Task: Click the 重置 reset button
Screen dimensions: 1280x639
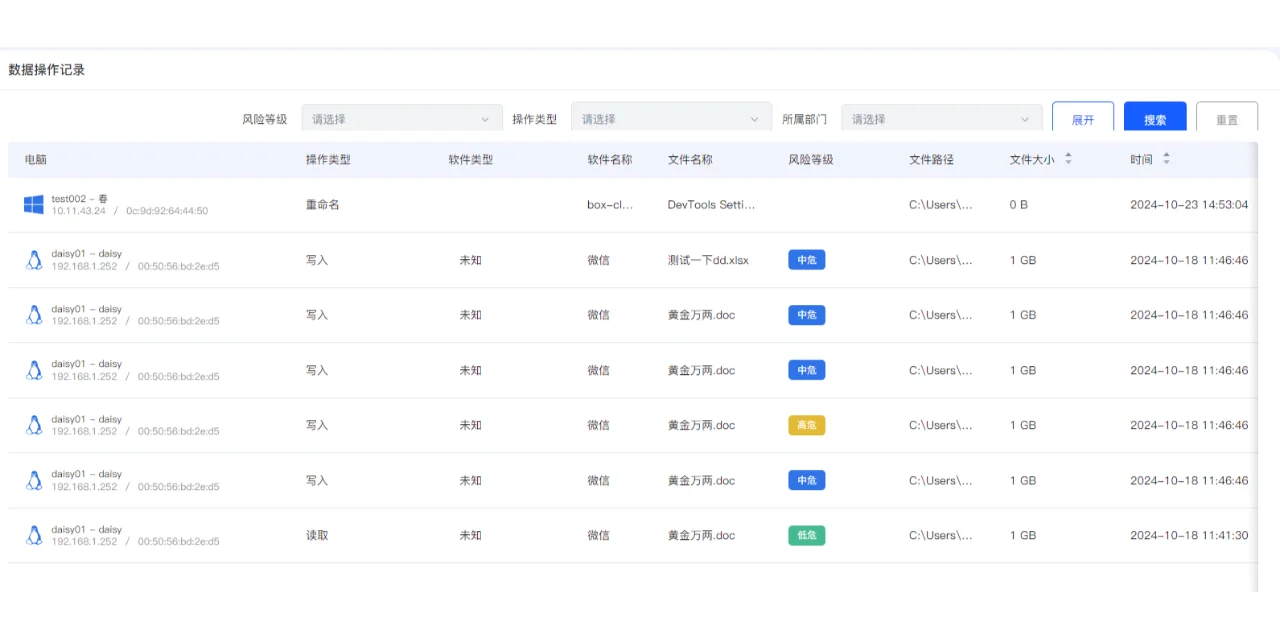Action: [x=1227, y=117]
